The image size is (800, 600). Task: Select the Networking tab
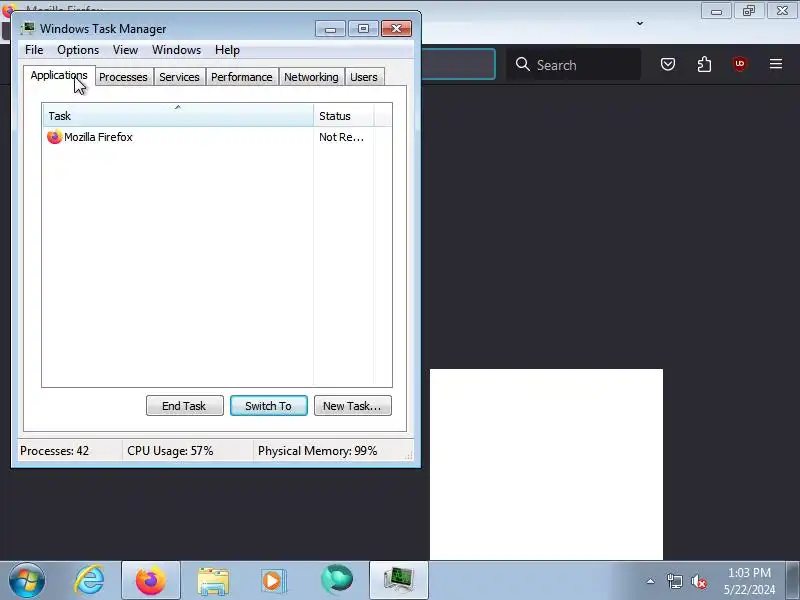pos(311,77)
